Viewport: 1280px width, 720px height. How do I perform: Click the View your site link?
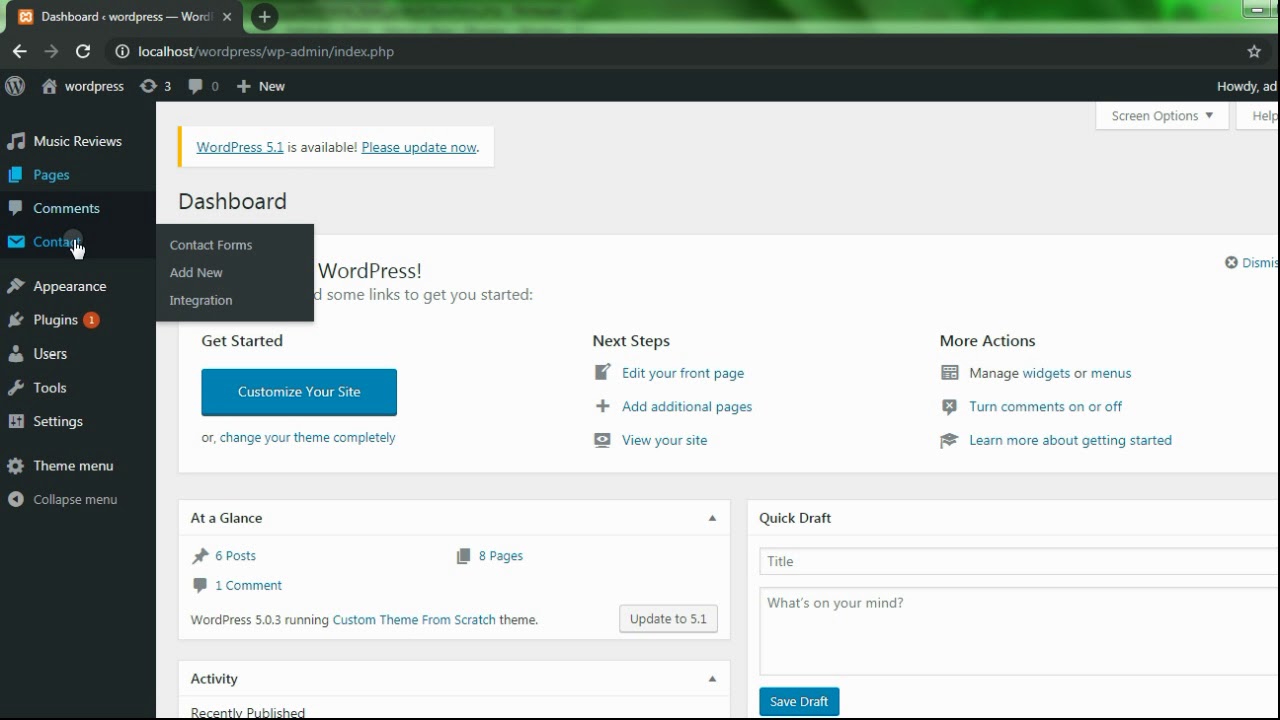664,440
